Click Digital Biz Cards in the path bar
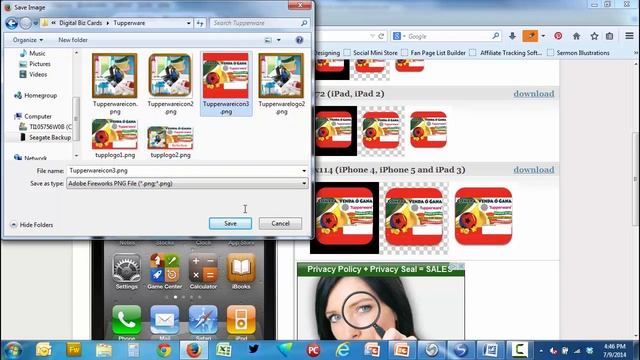This screenshot has width=640, height=360. 80,23
